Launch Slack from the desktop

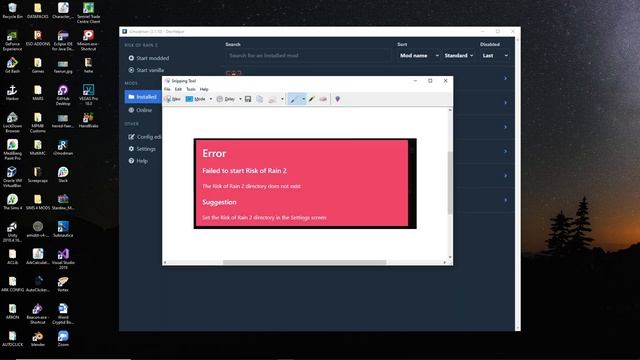(x=63, y=175)
